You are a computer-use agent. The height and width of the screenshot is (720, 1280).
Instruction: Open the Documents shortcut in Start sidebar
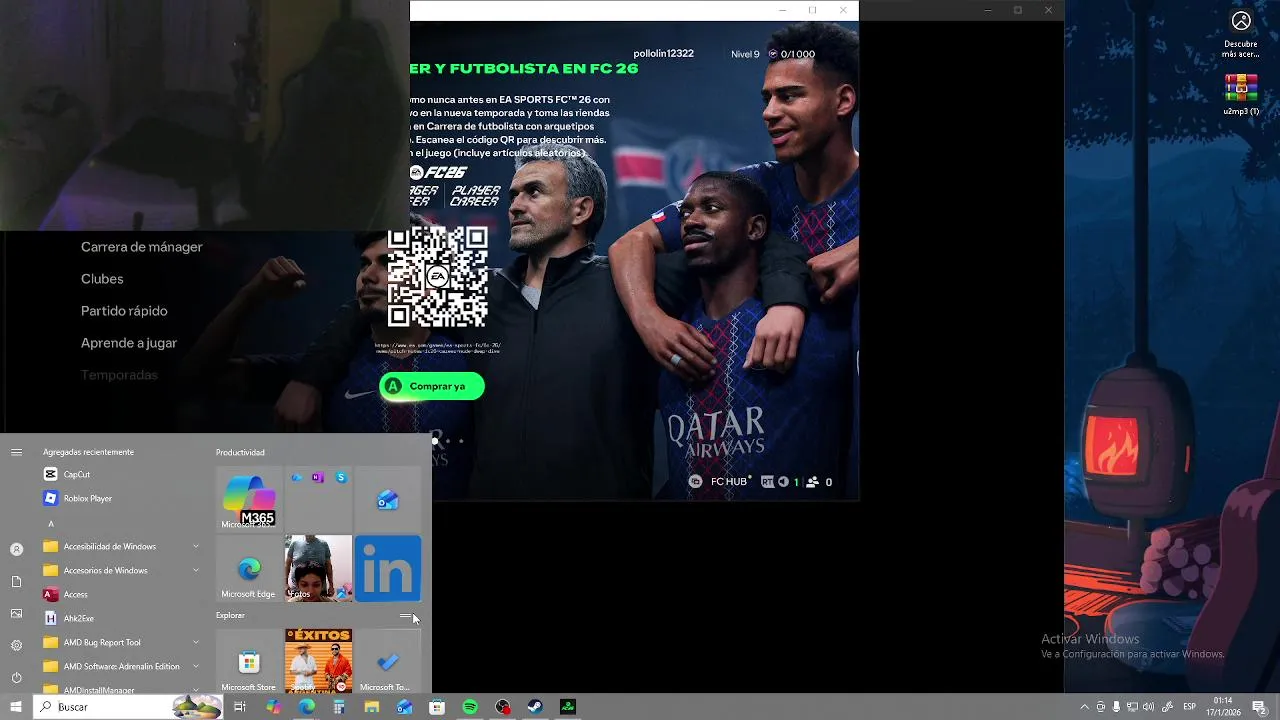[16, 581]
